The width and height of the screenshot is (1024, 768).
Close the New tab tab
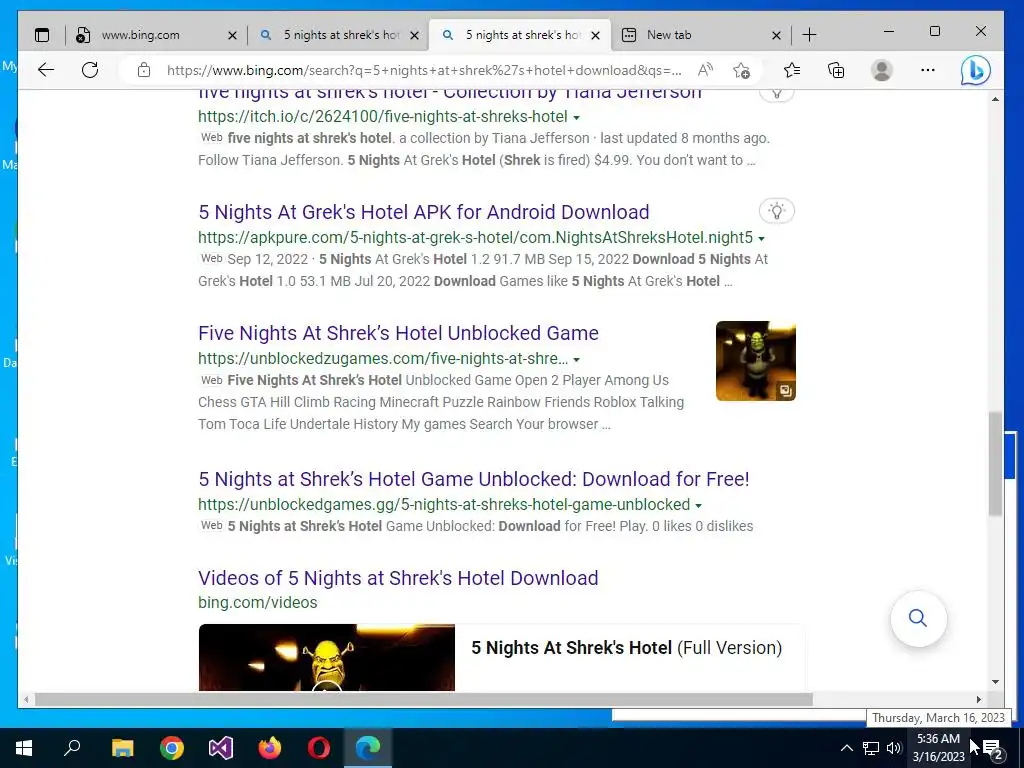pos(776,35)
